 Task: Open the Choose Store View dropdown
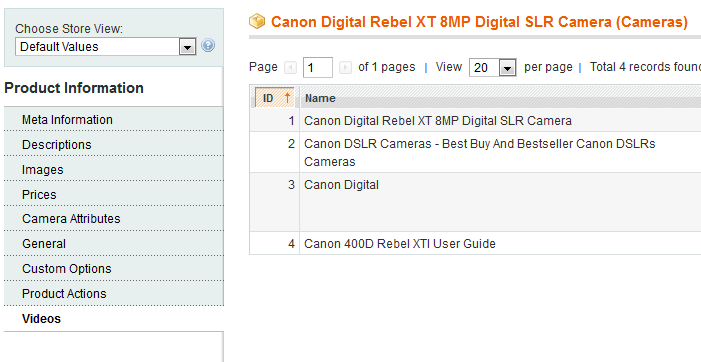coord(106,46)
